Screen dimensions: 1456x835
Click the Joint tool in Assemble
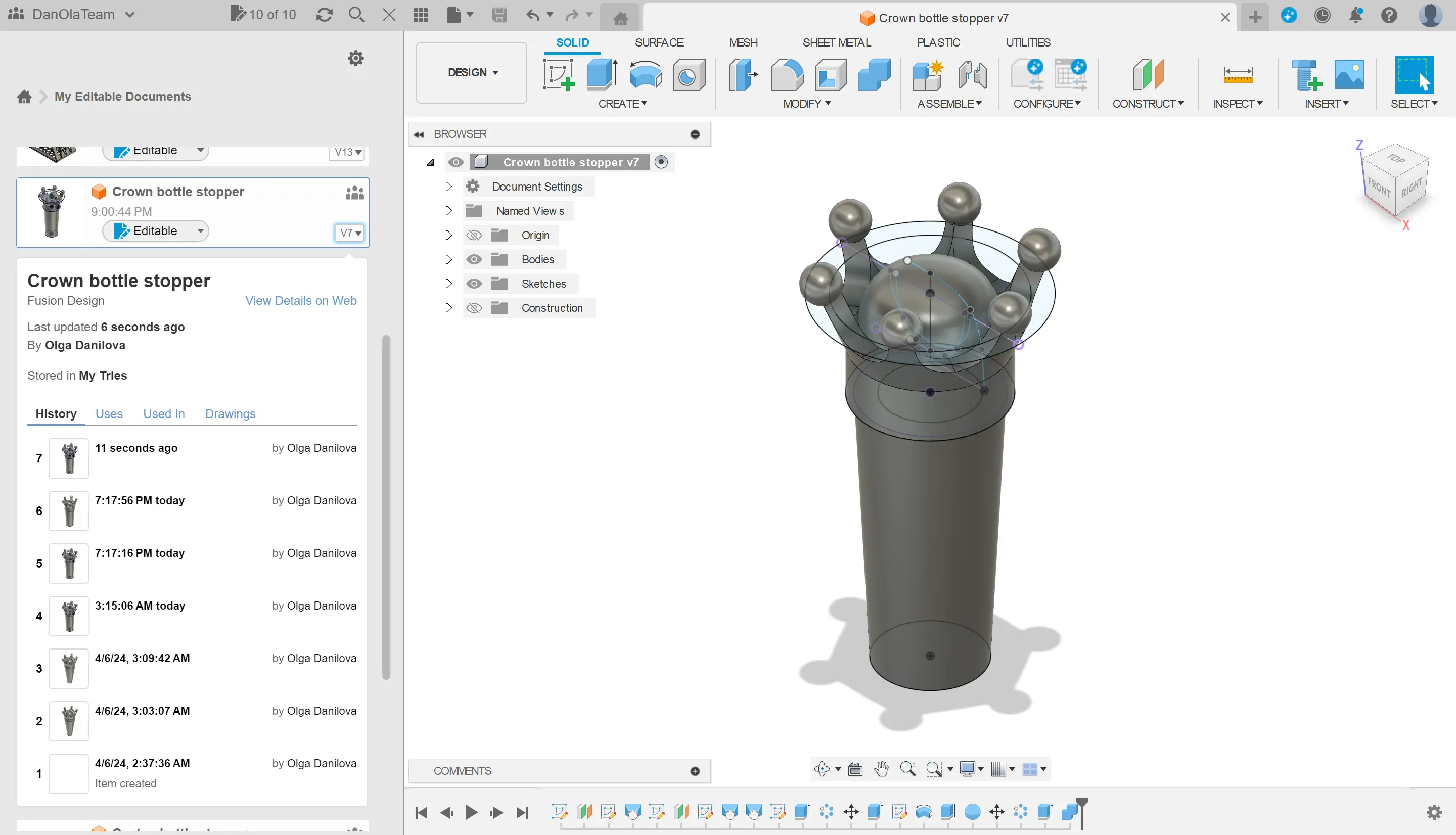click(972, 75)
